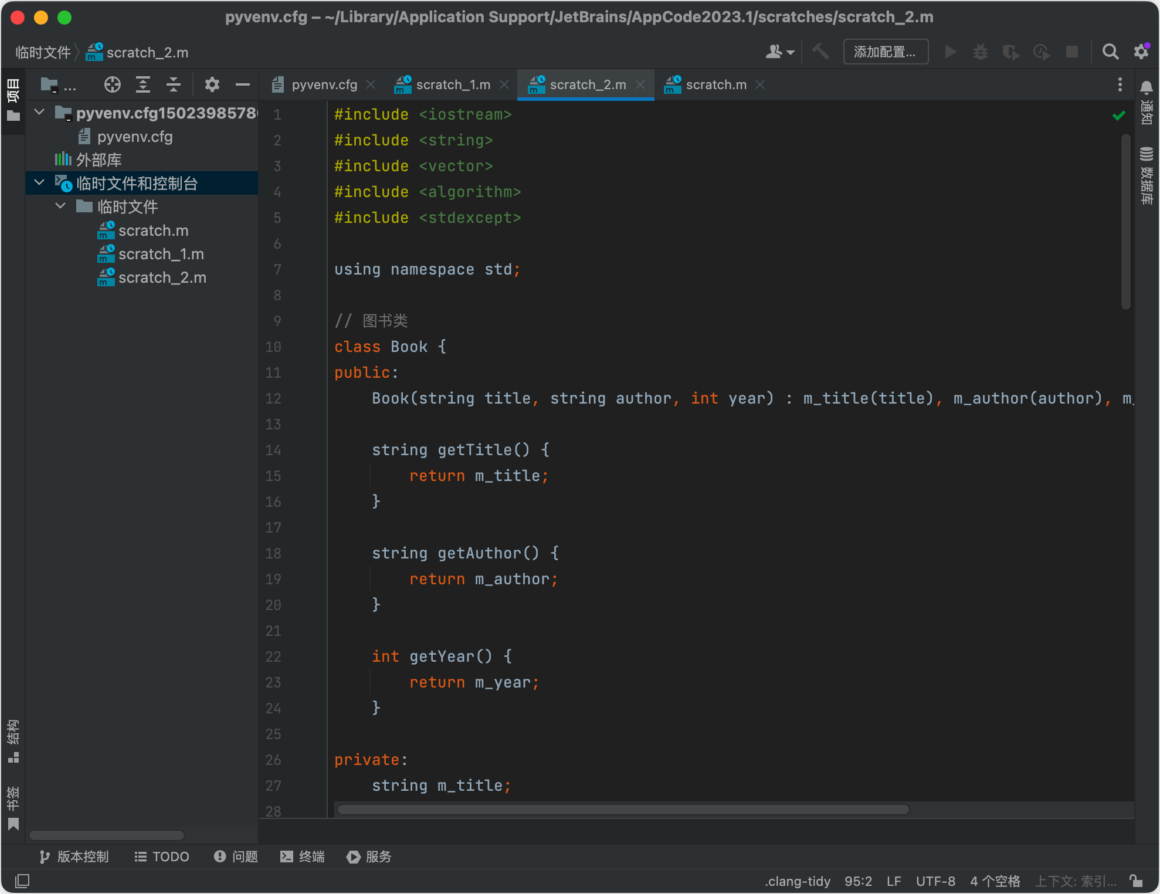Close the pyvenv.cfg tab

[371, 85]
